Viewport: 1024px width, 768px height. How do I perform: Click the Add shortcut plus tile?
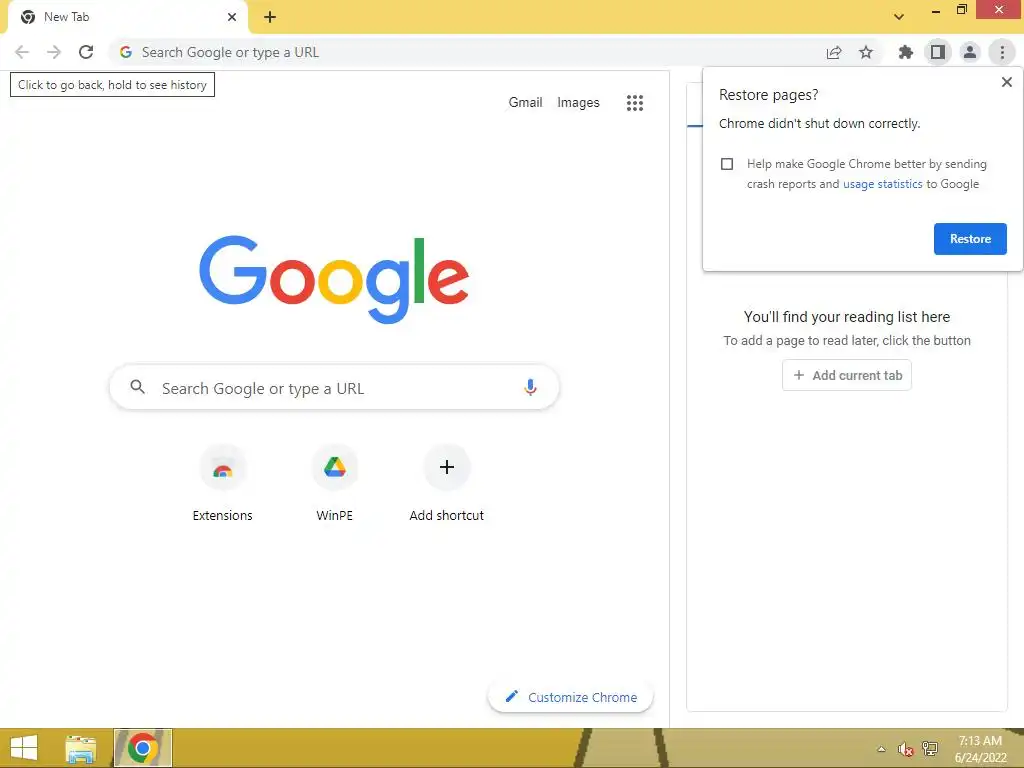(x=447, y=483)
